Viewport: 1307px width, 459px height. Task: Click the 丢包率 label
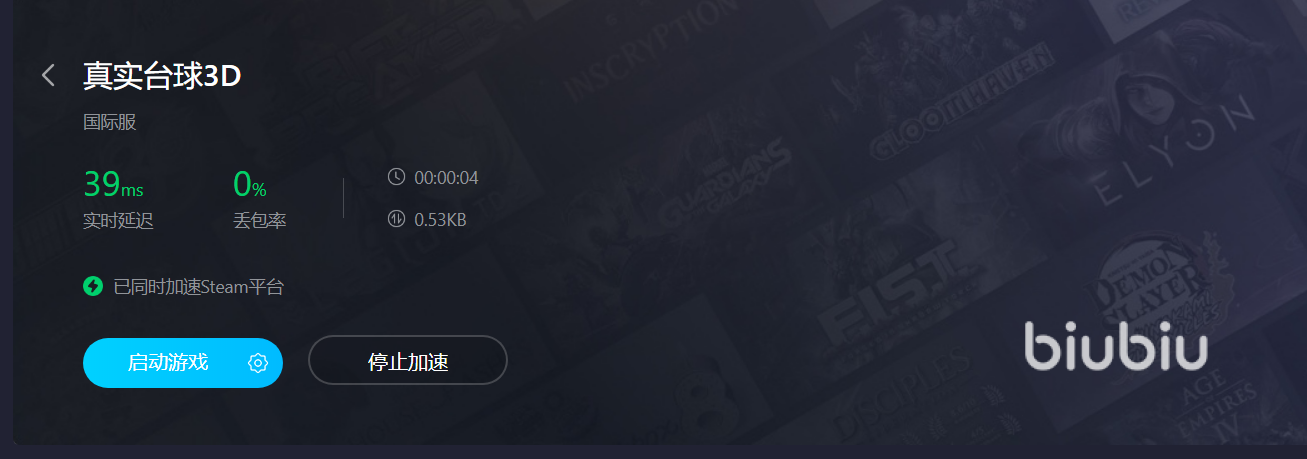pos(259,221)
